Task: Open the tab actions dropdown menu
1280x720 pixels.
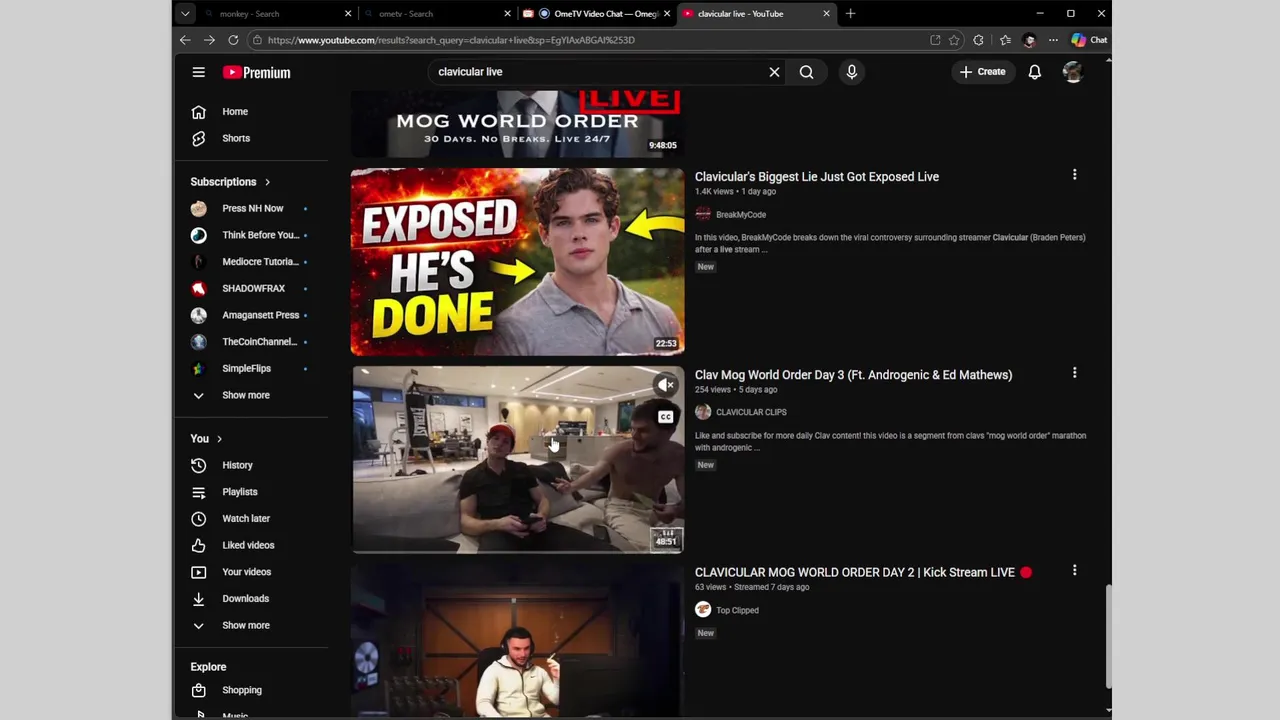Action: pos(185,14)
